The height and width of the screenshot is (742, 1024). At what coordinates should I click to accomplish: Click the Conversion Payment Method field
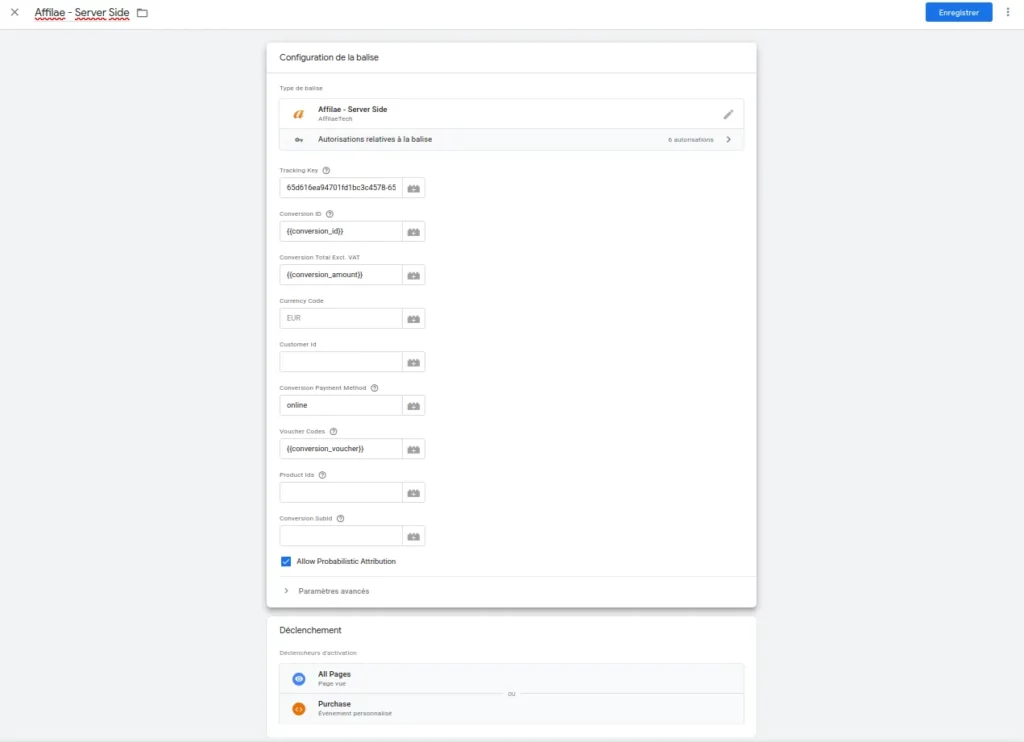341,405
